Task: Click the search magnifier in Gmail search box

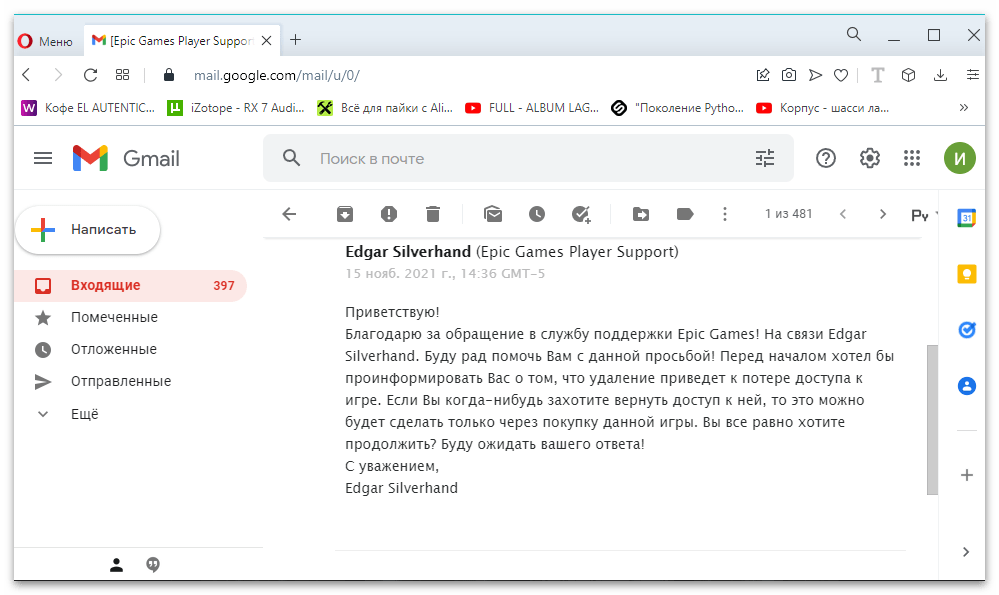Action: tap(291, 158)
